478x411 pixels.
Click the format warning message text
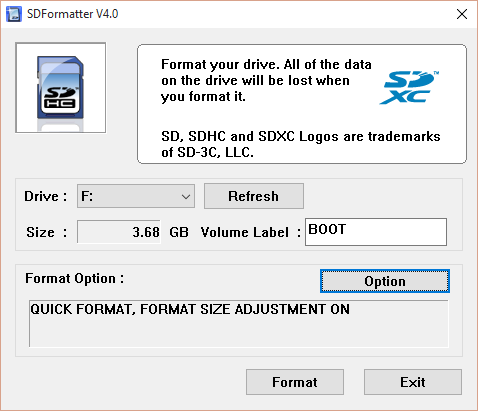point(266,81)
